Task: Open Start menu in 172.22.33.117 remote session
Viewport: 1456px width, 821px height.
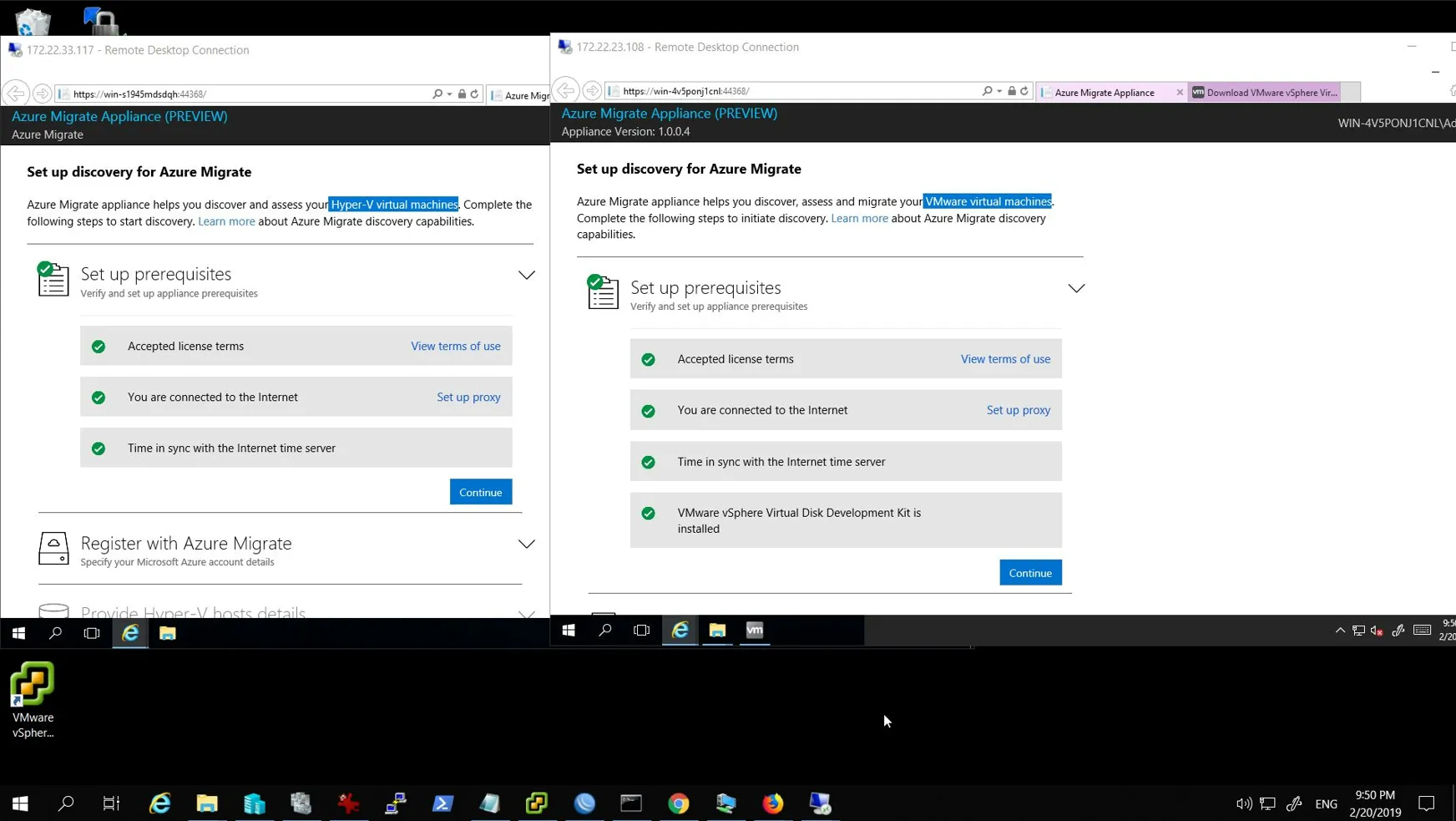Action: coord(18,633)
